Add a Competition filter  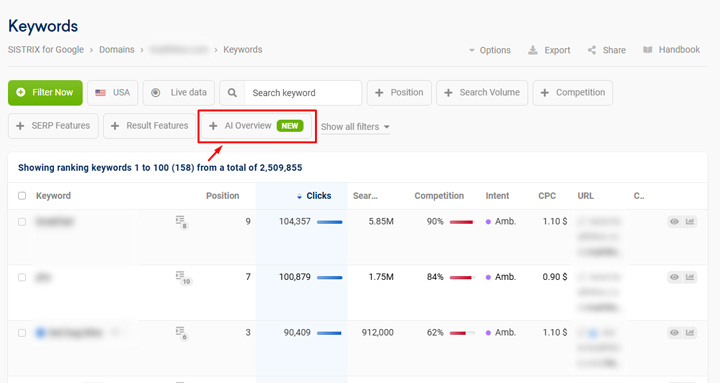pyautogui.click(x=573, y=93)
